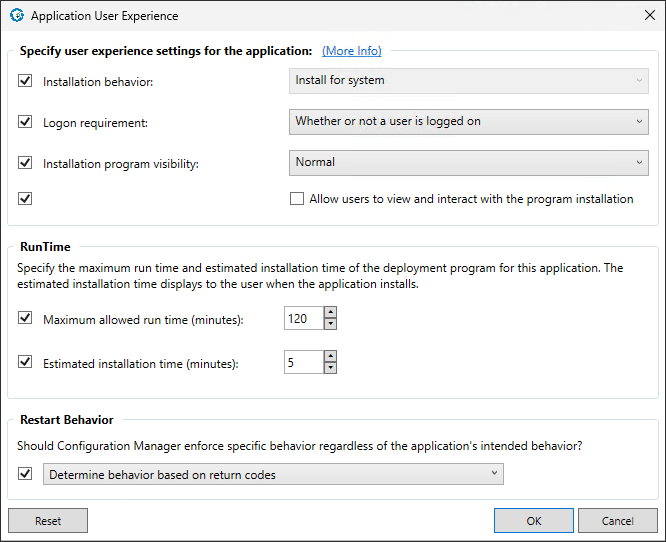Expand Installation program visibility dropdown

tap(468, 162)
